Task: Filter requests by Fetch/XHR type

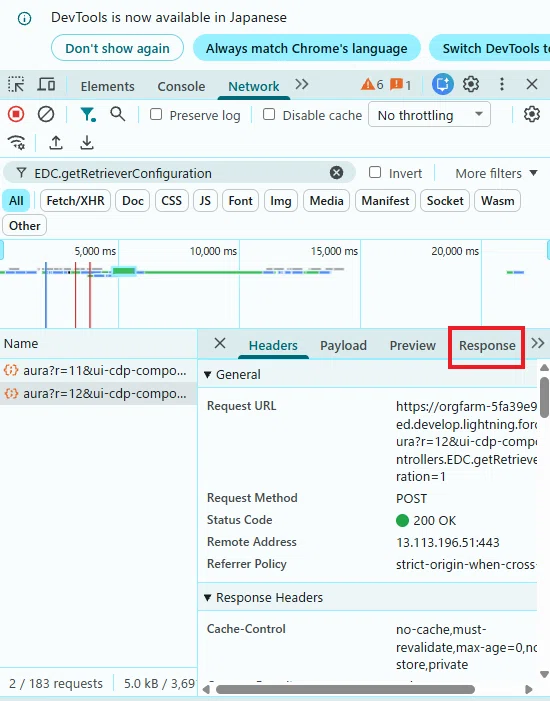Action: tap(75, 201)
